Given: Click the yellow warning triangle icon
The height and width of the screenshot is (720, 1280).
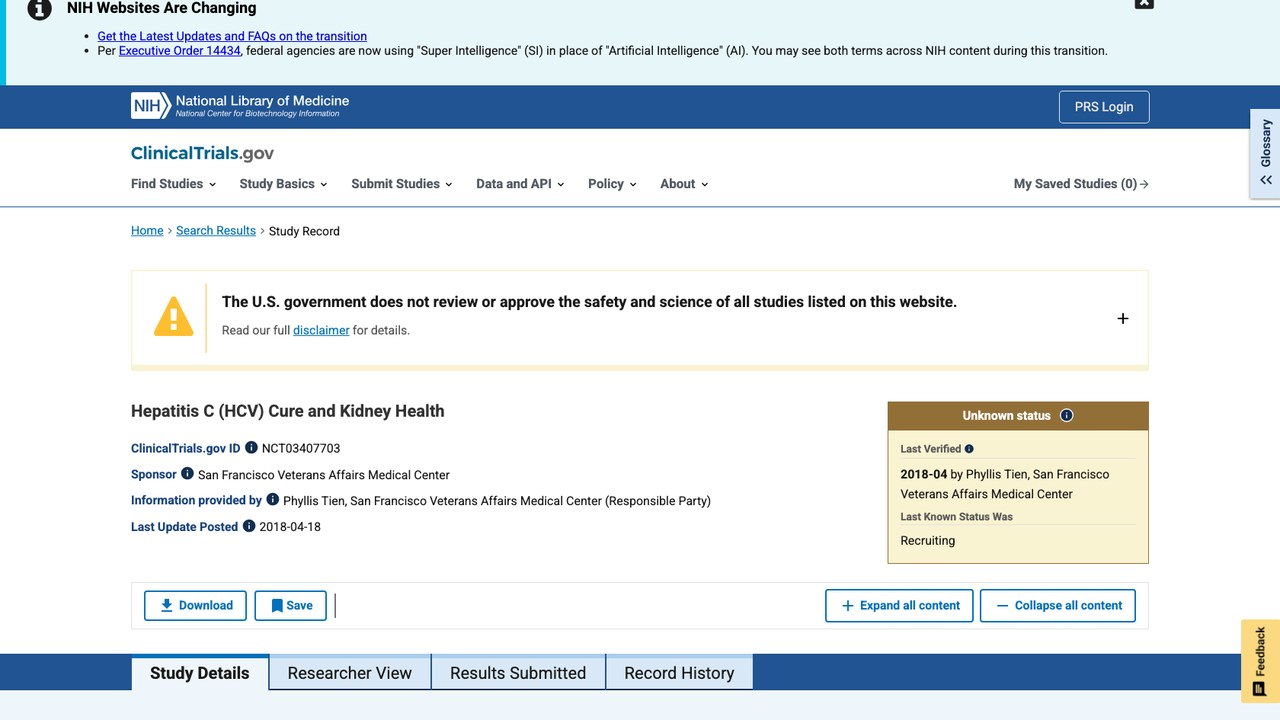Looking at the screenshot, I should [174, 316].
